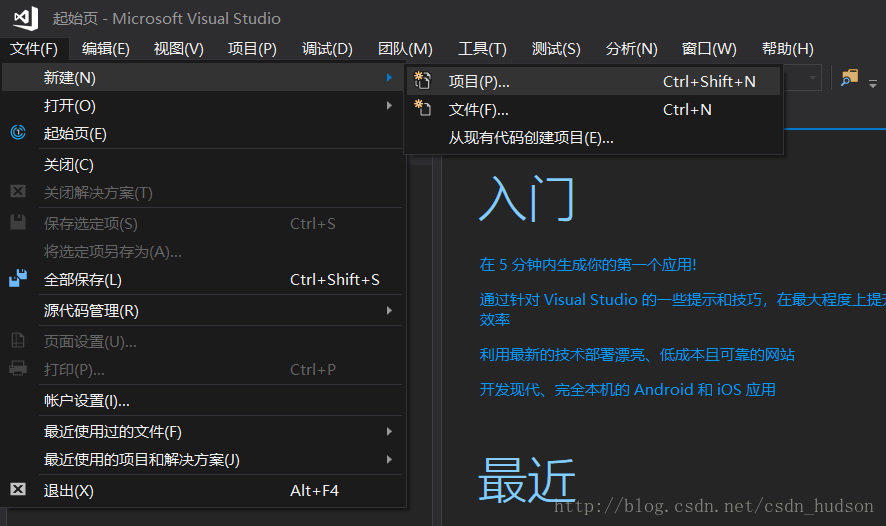Click the 最近 heading
Screen dimensions: 886x526
pyautogui.click(x=527, y=480)
